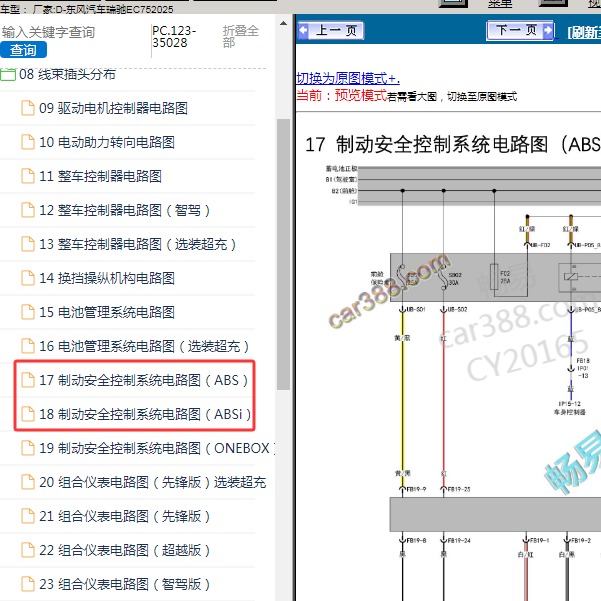This screenshot has height=601, width=601.
Task: Click the document icon beside item 09
Action: point(28,108)
